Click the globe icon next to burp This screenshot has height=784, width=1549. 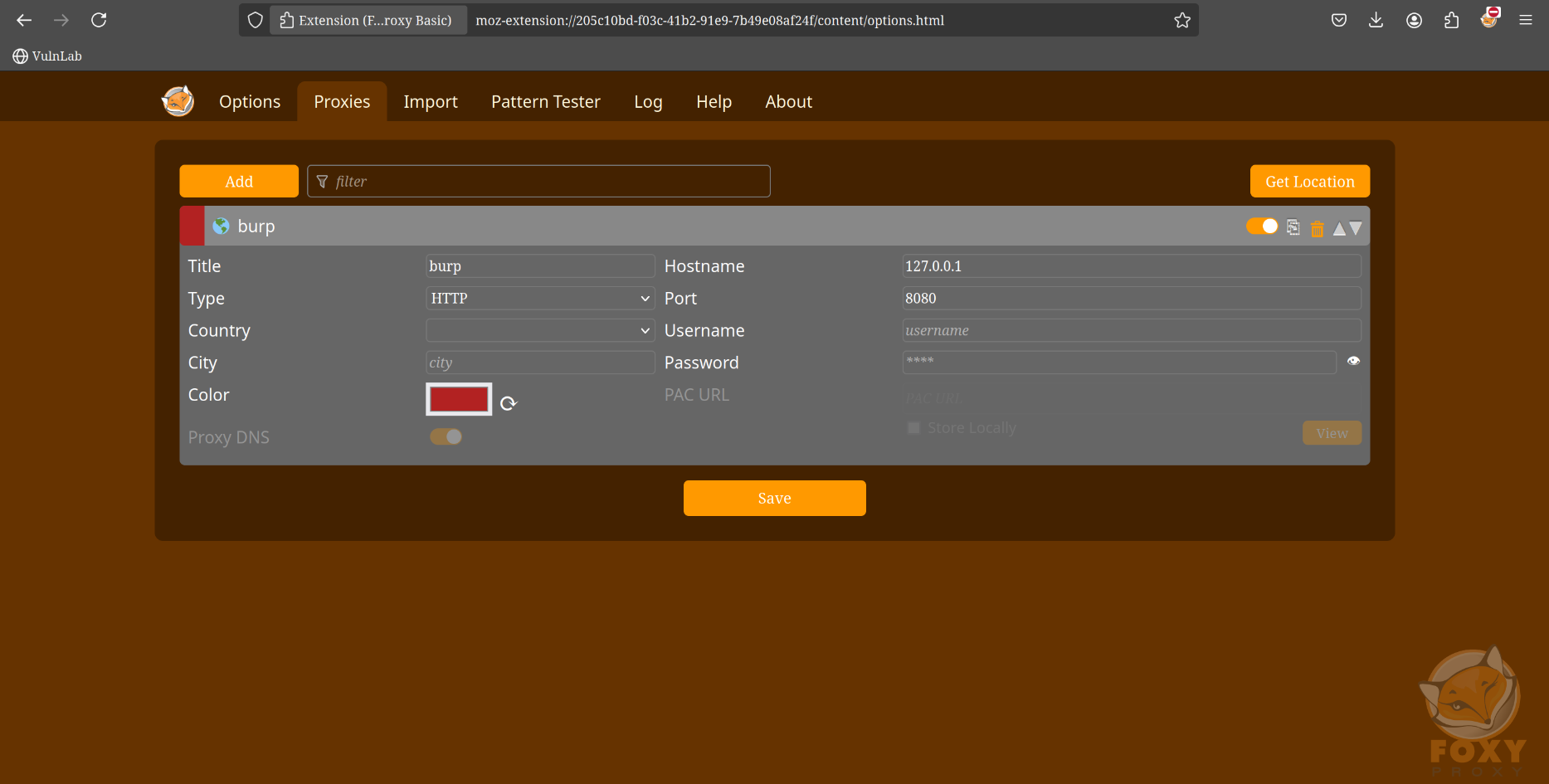point(221,226)
